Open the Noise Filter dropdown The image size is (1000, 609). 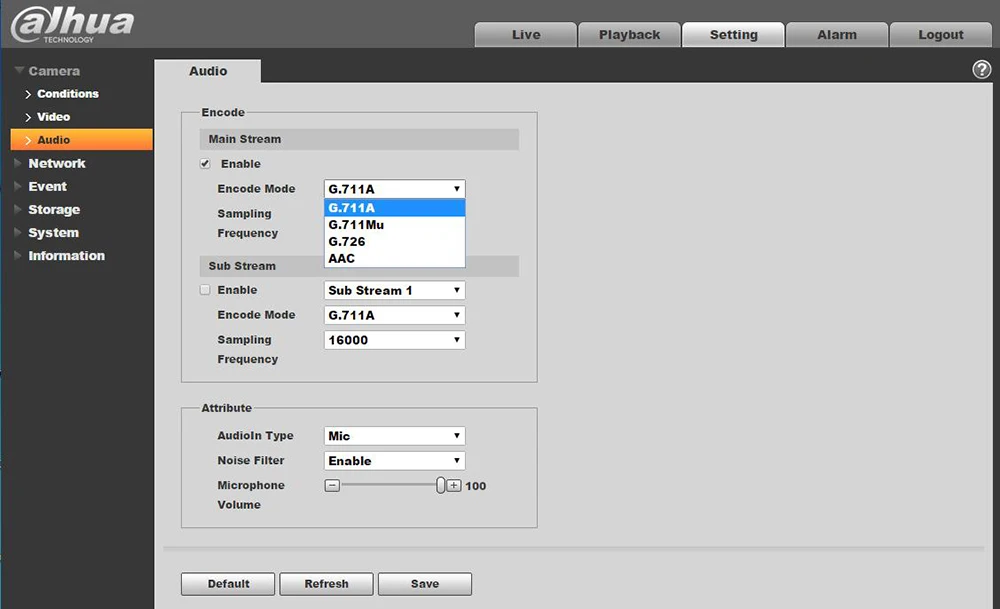(x=394, y=460)
